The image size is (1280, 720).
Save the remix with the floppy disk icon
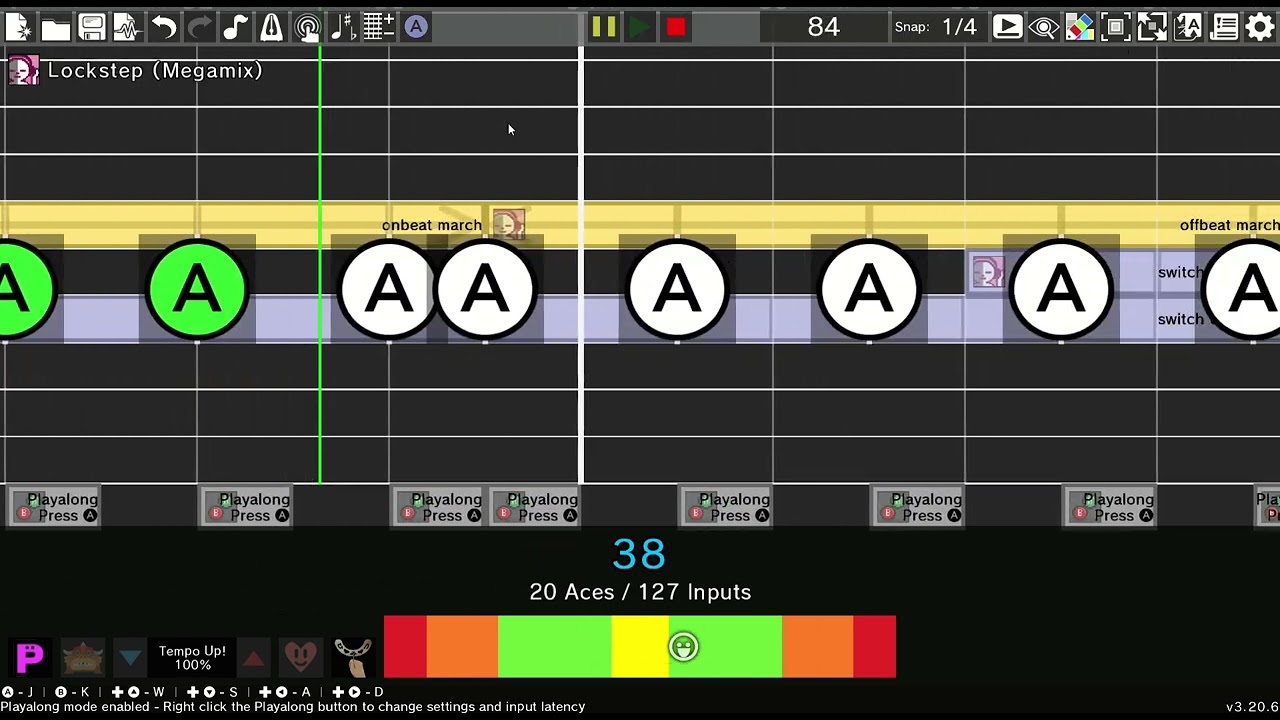(x=91, y=27)
